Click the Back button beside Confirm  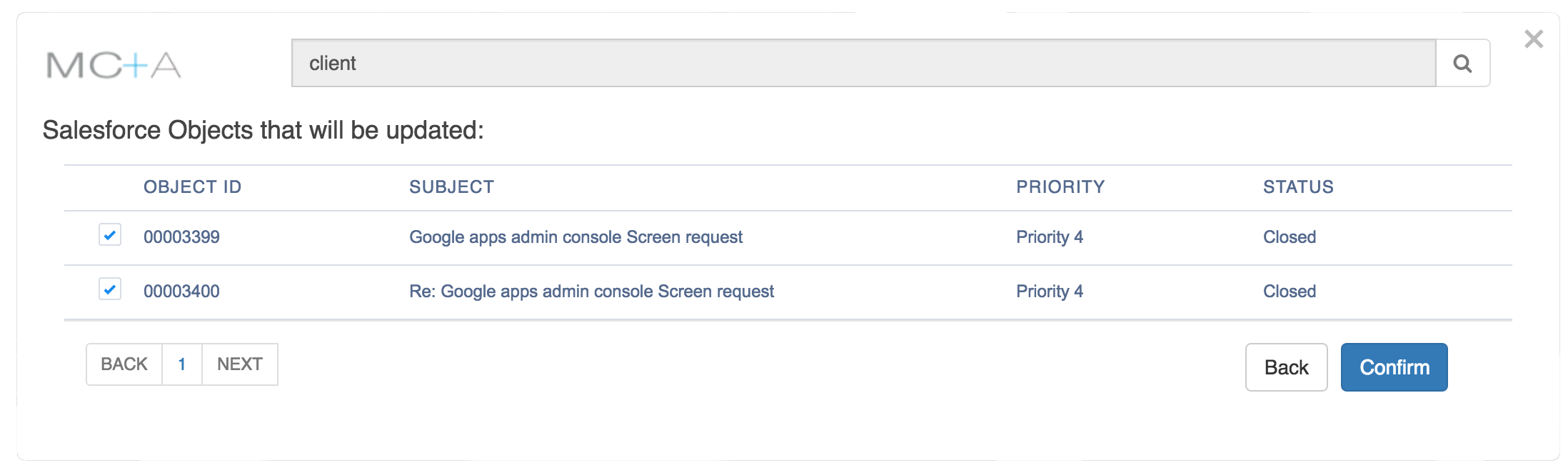click(1286, 367)
